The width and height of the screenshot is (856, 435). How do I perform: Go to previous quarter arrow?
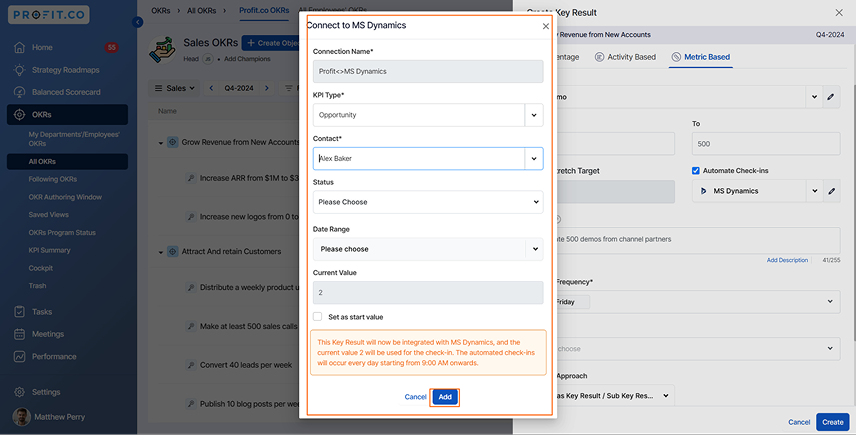click(211, 88)
